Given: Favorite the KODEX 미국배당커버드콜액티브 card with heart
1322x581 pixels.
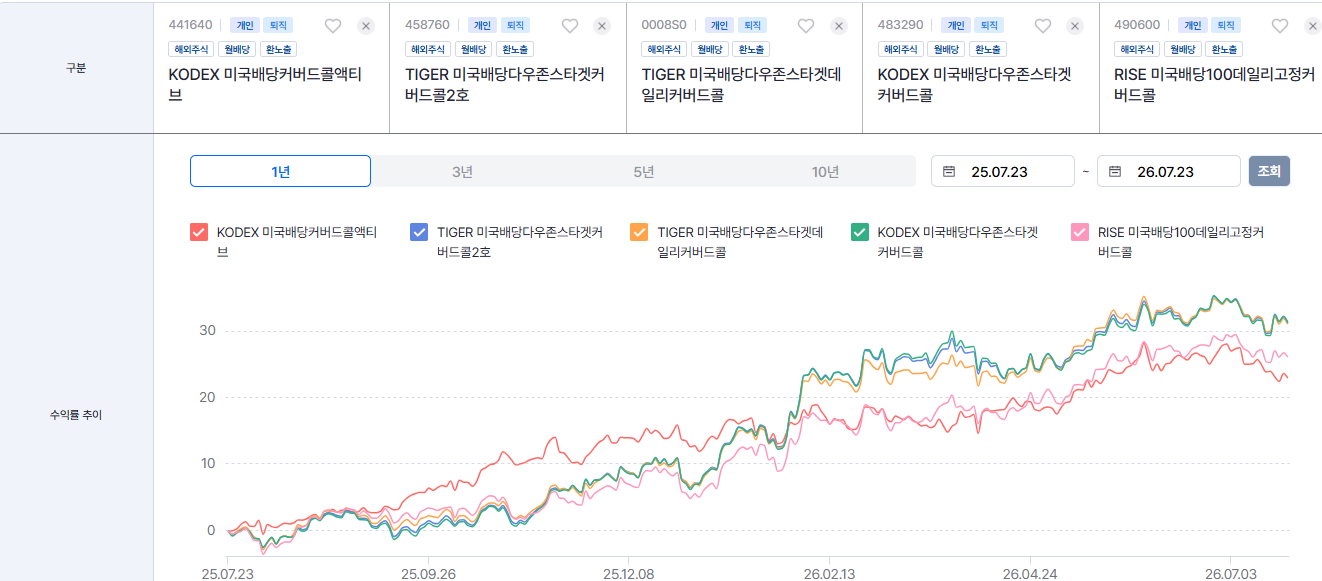Looking at the screenshot, I should (x=333, y=26).
